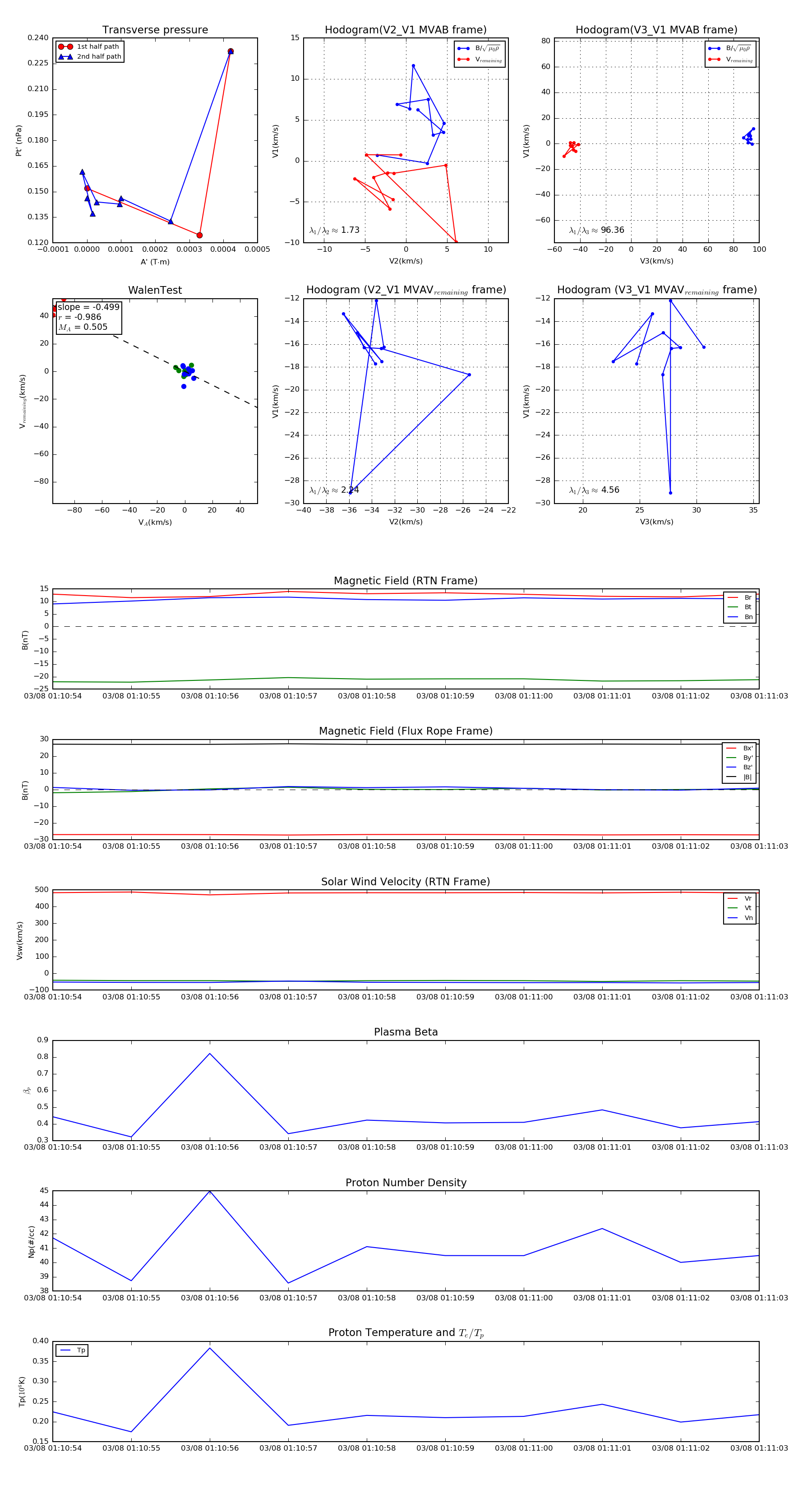
Task: Click the Hodogram V3_V1 MVAV remaining frame title
Action: coord(656,290)
